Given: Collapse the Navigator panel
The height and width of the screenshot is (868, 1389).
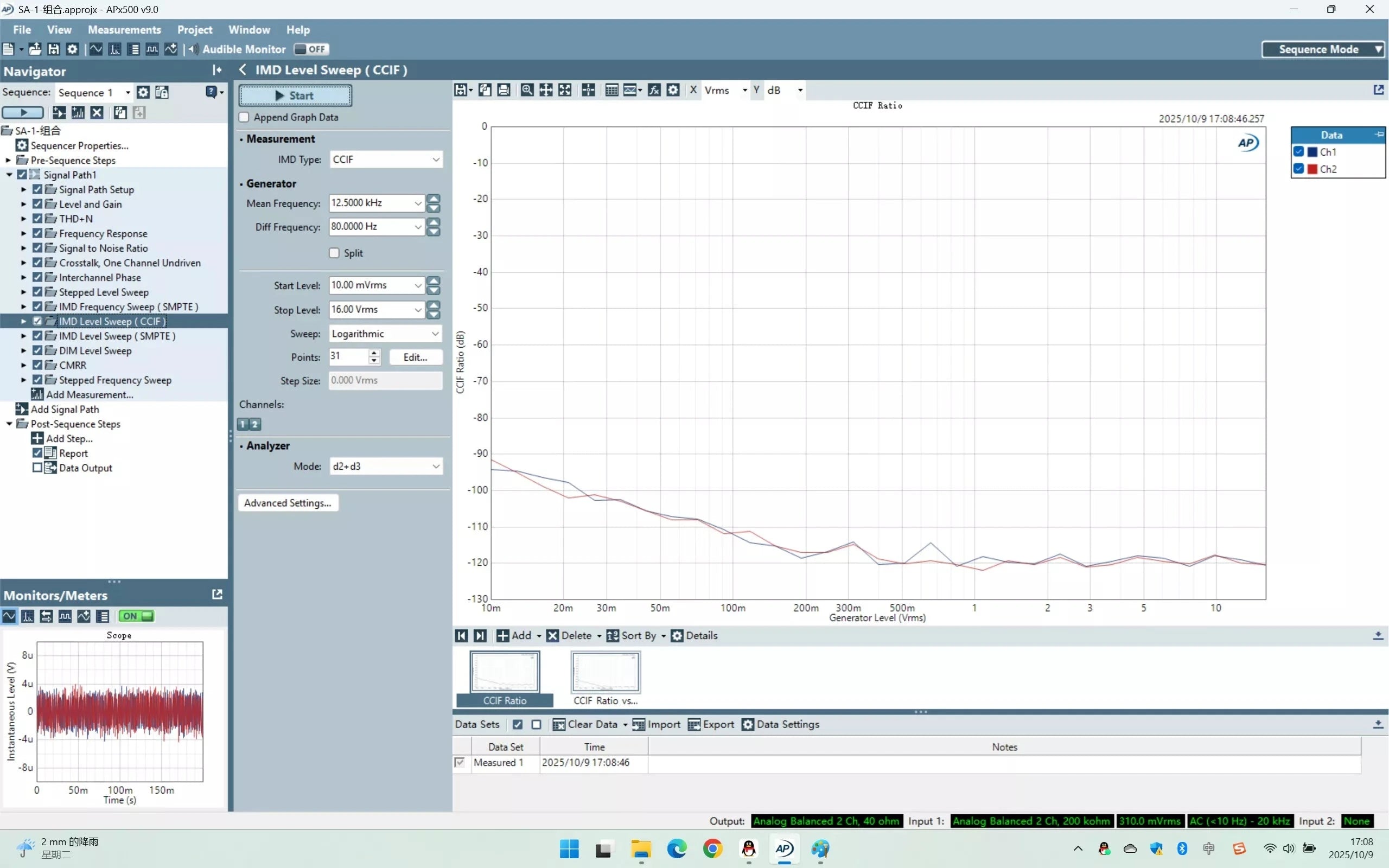Looking at the screenshot, I should pos(217,70).
